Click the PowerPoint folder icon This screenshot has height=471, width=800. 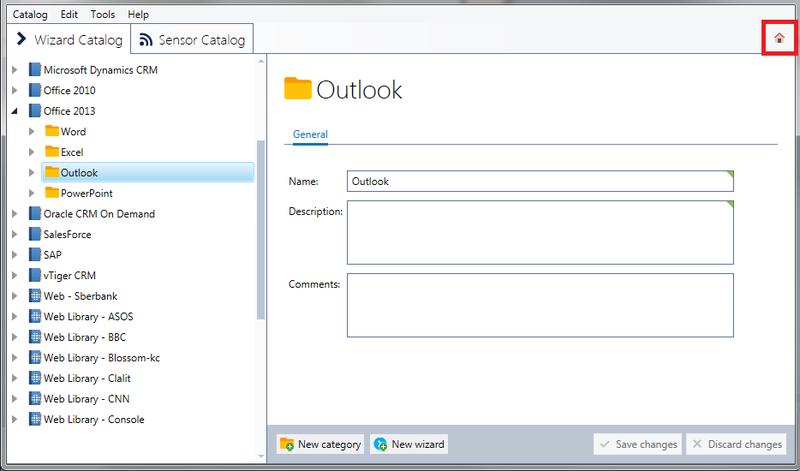coord(52,193)
